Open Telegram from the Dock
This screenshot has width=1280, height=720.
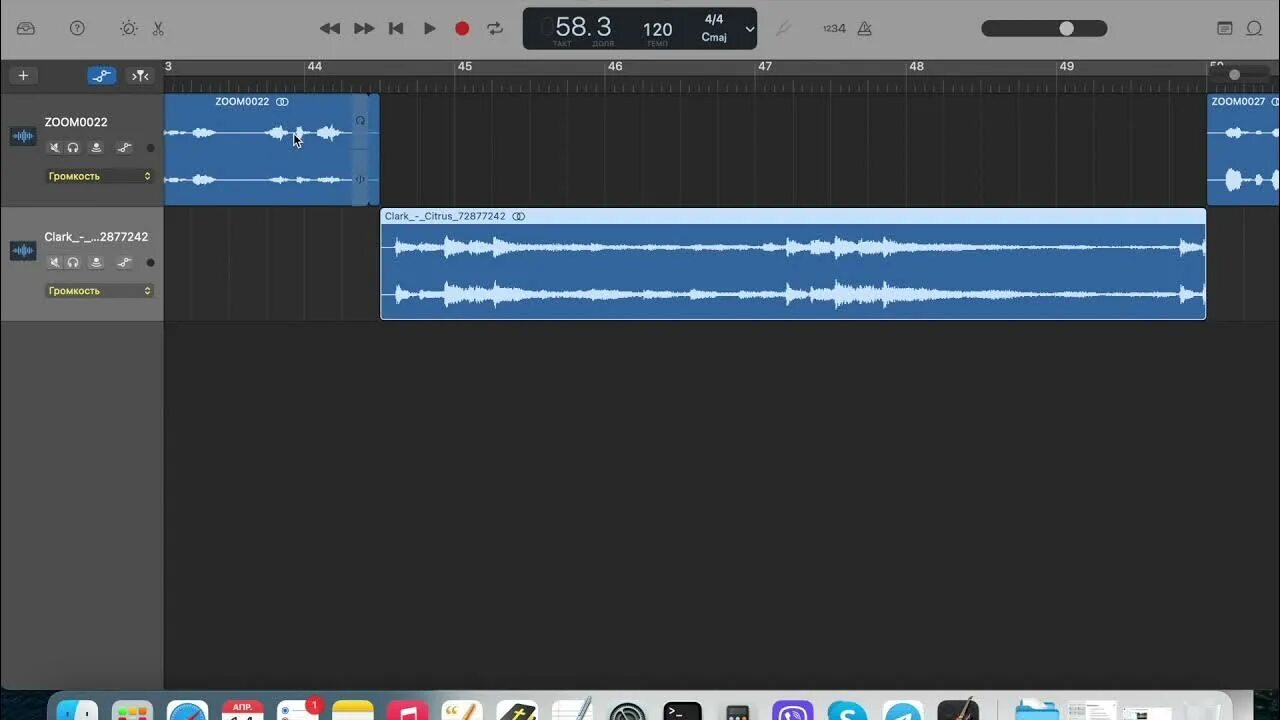(x=903, y=709)
